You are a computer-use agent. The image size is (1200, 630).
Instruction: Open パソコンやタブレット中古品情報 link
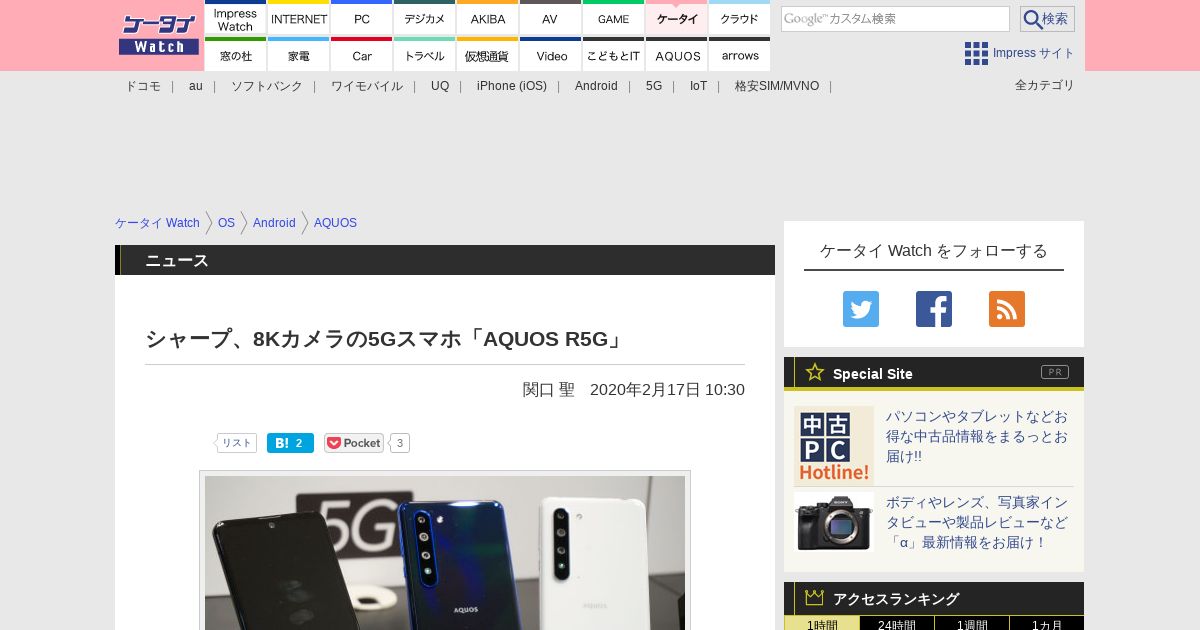[977, 436]
